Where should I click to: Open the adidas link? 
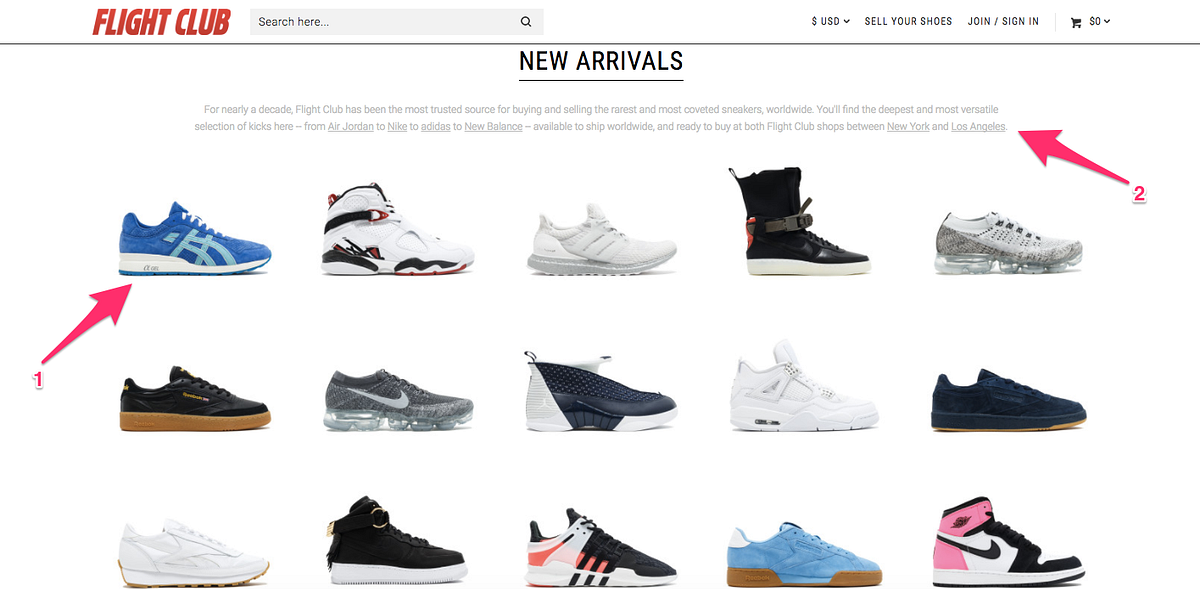point(435,127)
